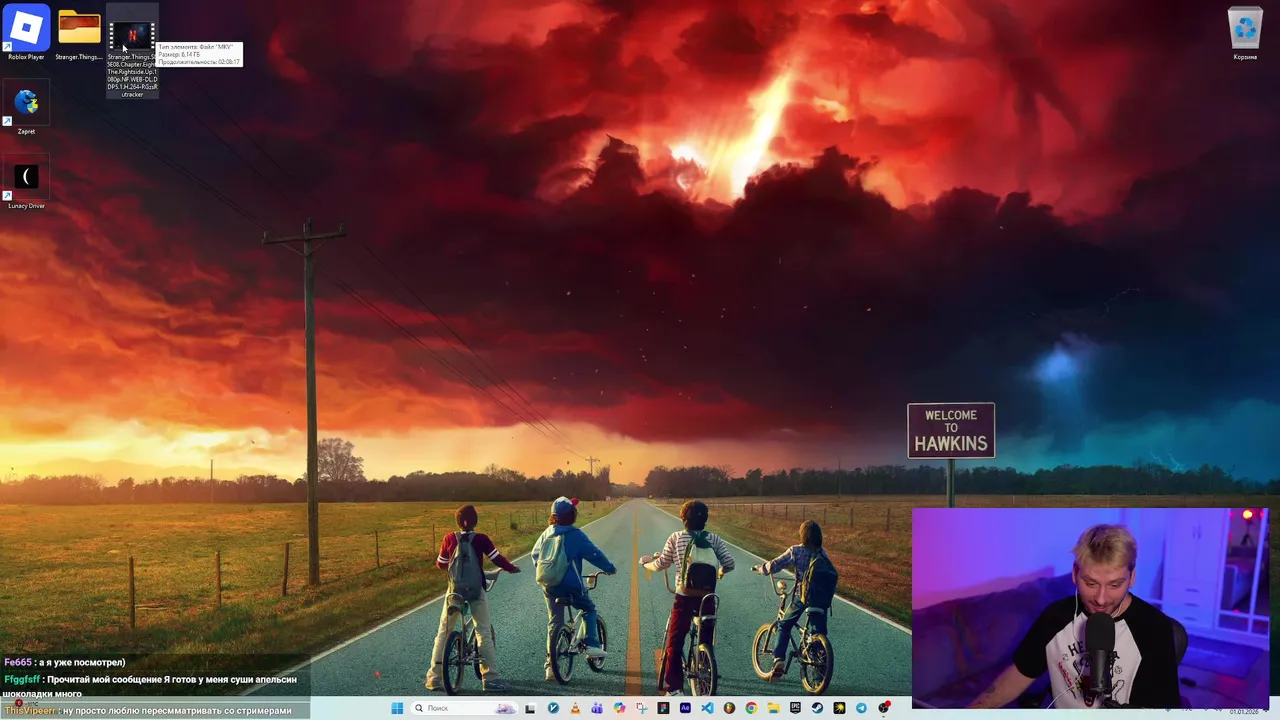Click the "Корзина" label under Recycle Bin
The height and width of the screenshot is (720, 1280).
[x=1245, y=57]
